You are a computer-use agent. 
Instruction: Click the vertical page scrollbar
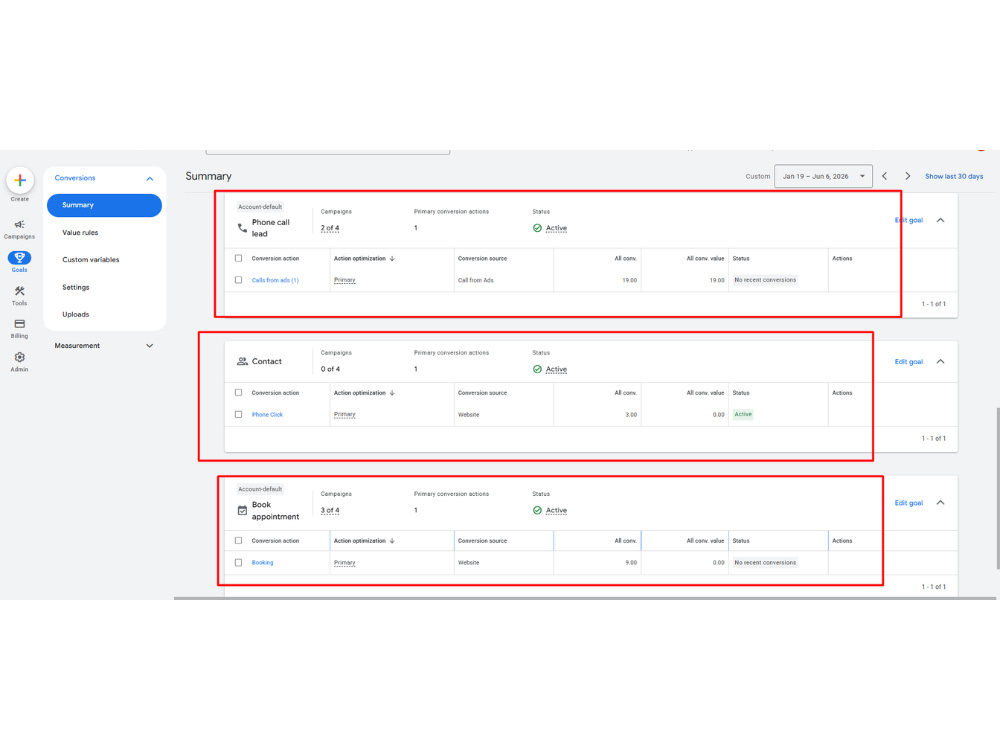[997, 488]
